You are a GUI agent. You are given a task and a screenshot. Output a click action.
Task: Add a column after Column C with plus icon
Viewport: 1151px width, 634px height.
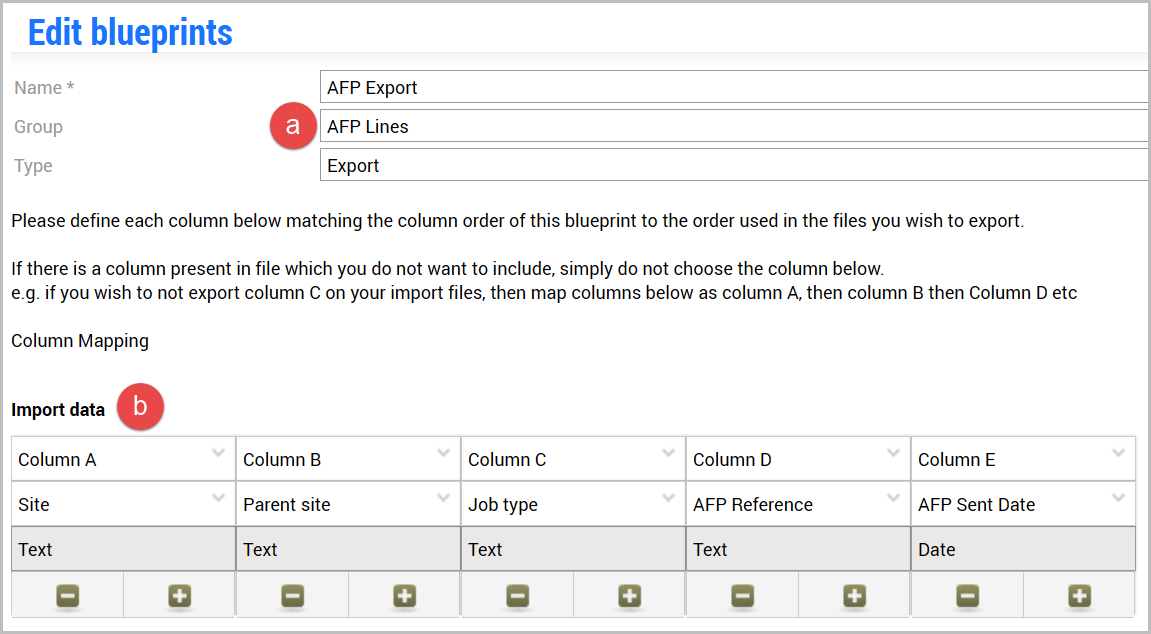(630, 596)
